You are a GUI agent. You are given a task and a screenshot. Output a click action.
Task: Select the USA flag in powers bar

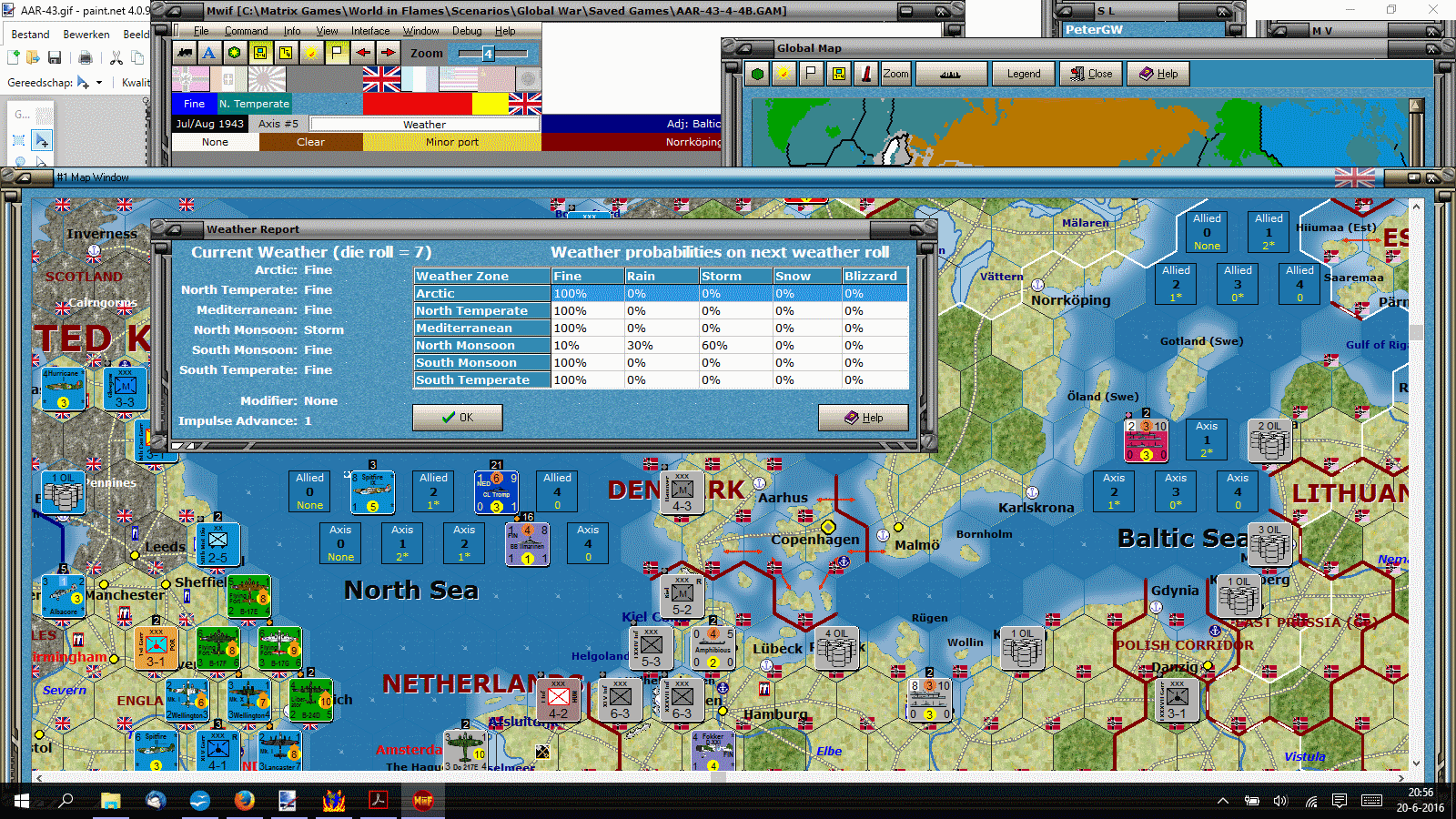[x=458, y=79]
